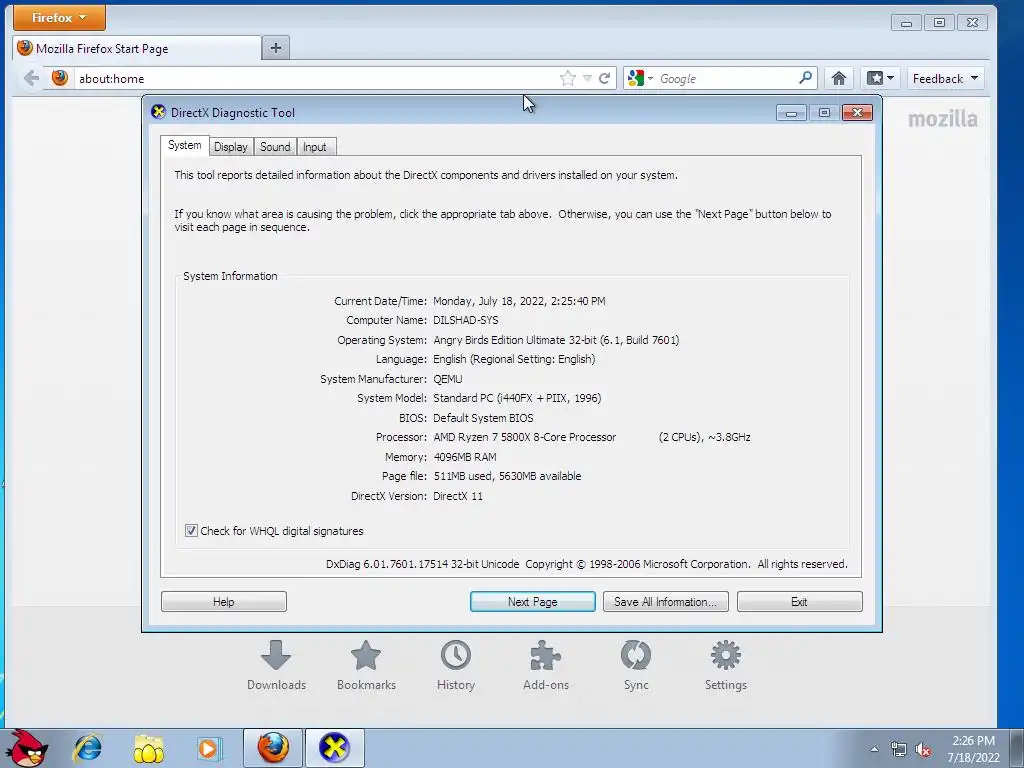Reload the page with the refresh icon
Screen dimensions: 1024x768
(605, 78)
